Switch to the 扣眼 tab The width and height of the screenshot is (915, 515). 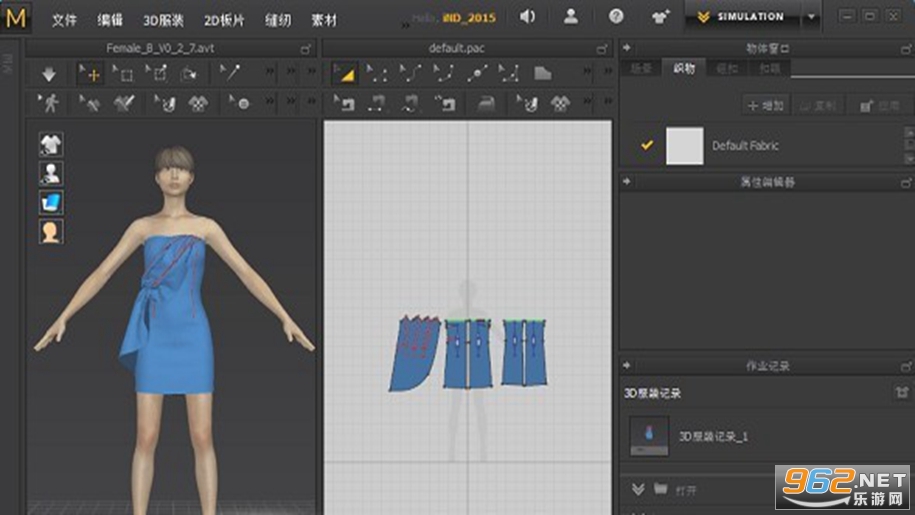[770, 68]
